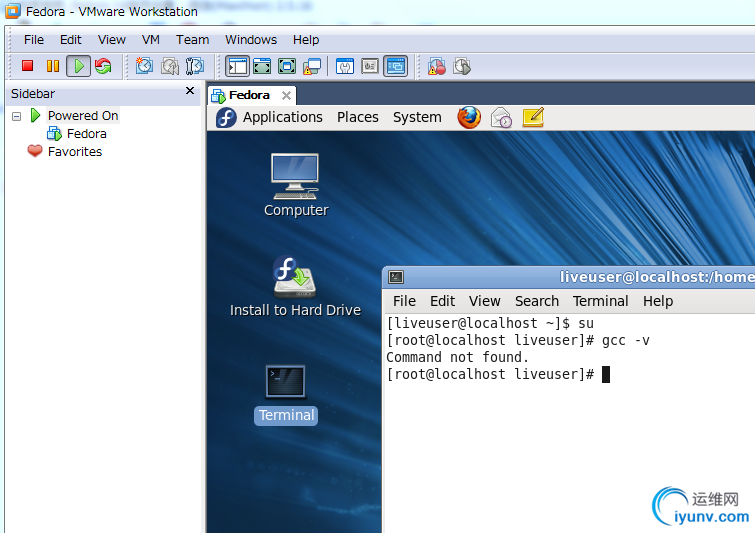Open the Team menu
755x533 pixels.
pyautogui.click(x=192, y=39)
